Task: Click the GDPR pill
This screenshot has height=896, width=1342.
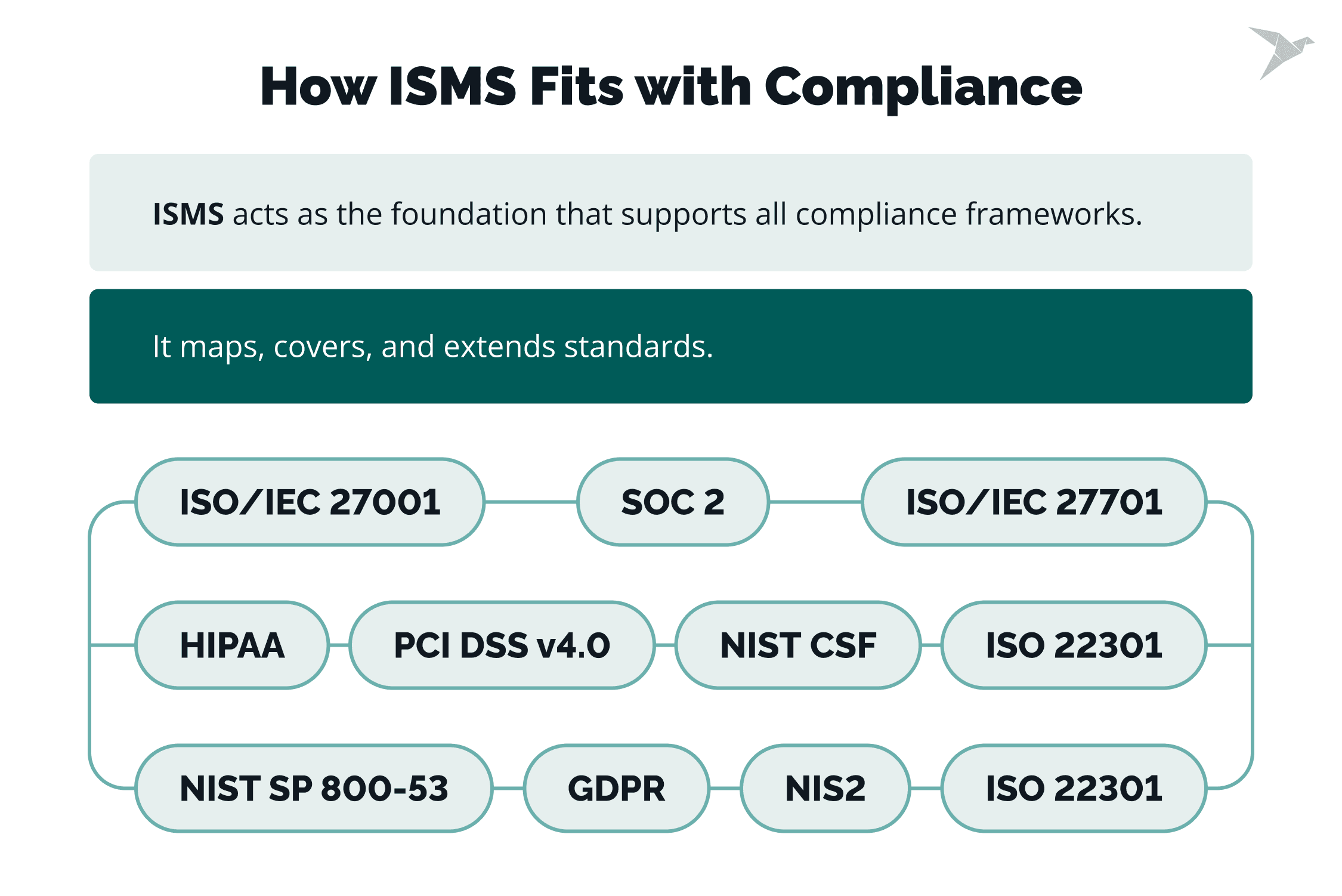Action: pos(616,789)
